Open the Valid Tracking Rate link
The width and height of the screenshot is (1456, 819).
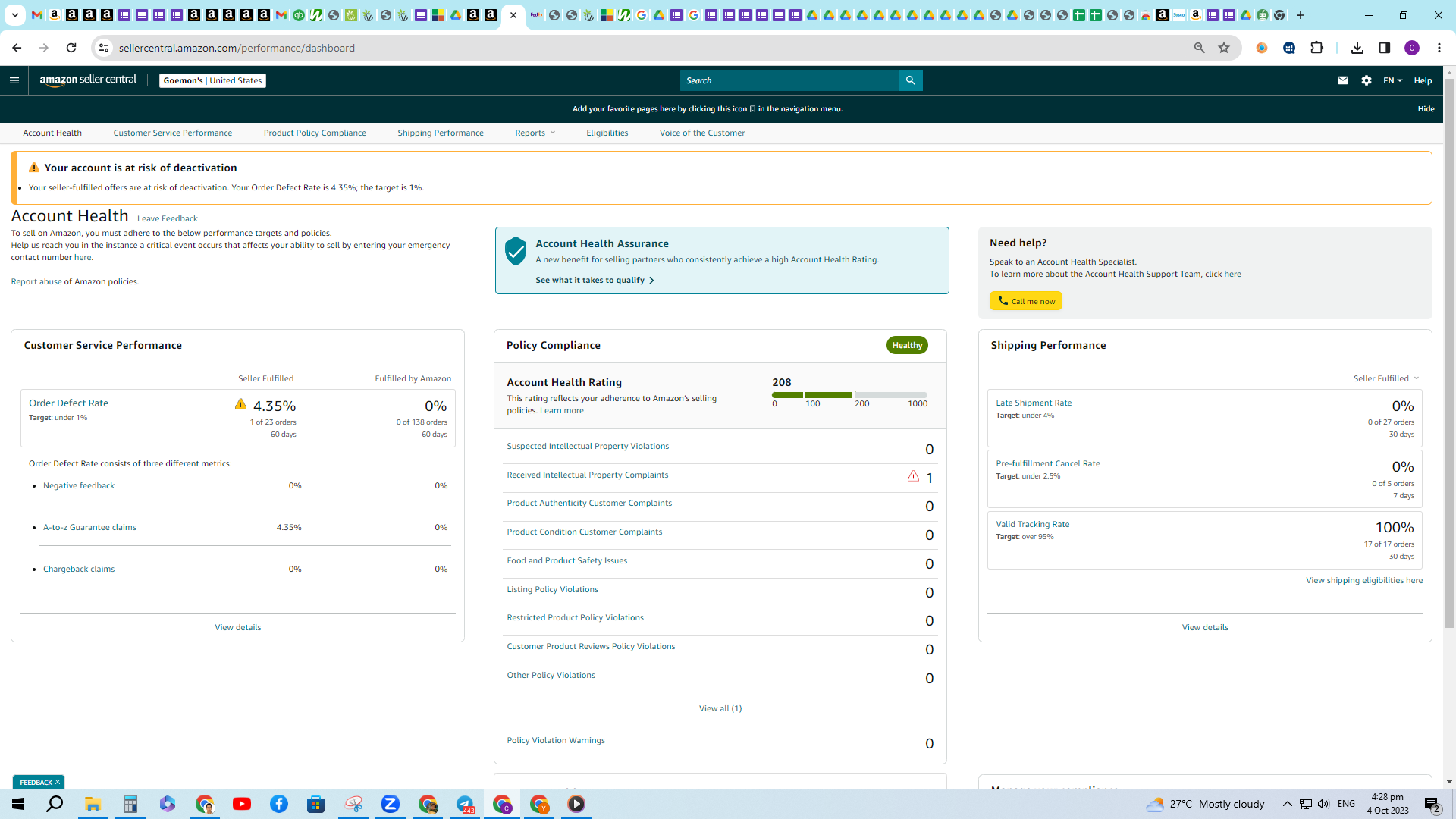point(1033,525)
